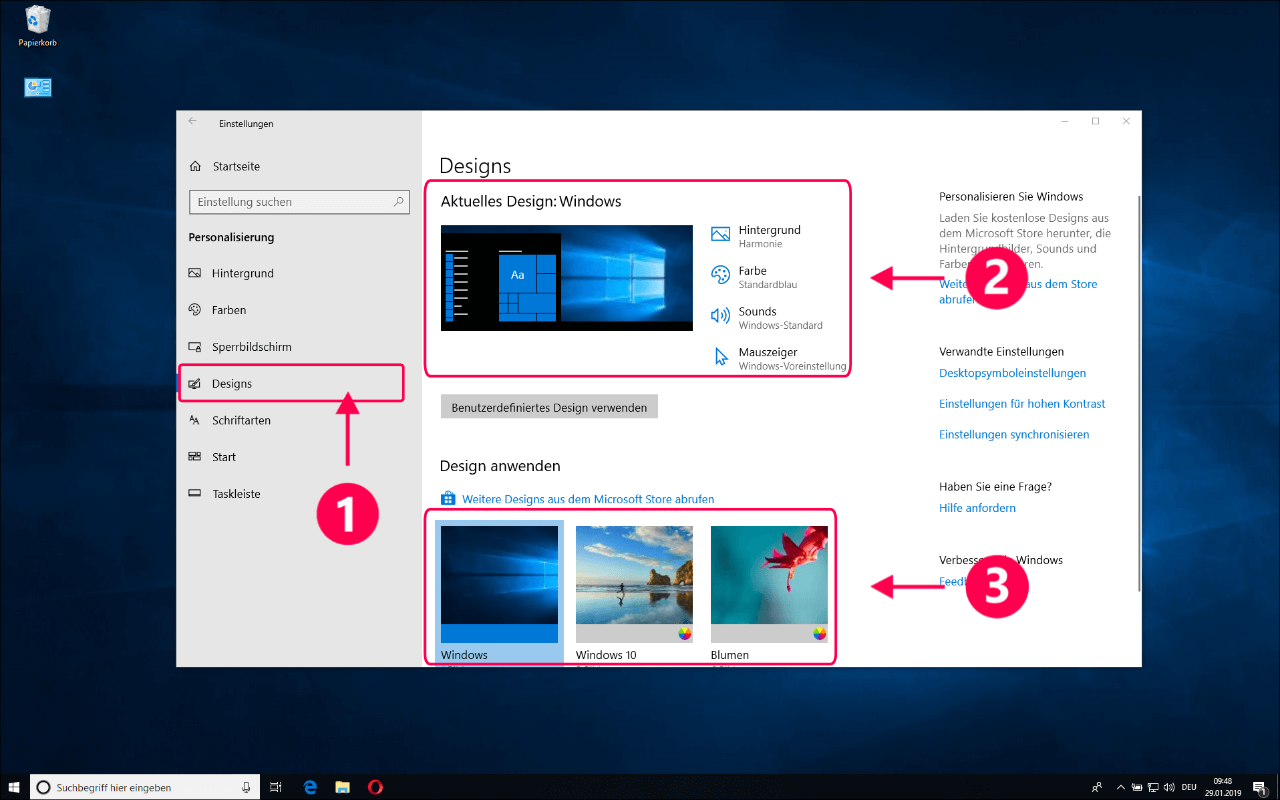Image resolution: width=1280 pixels, height=800 pixels.
Task: Go back with the Einstellungen back arrow
Action: [x=193, y=121]
